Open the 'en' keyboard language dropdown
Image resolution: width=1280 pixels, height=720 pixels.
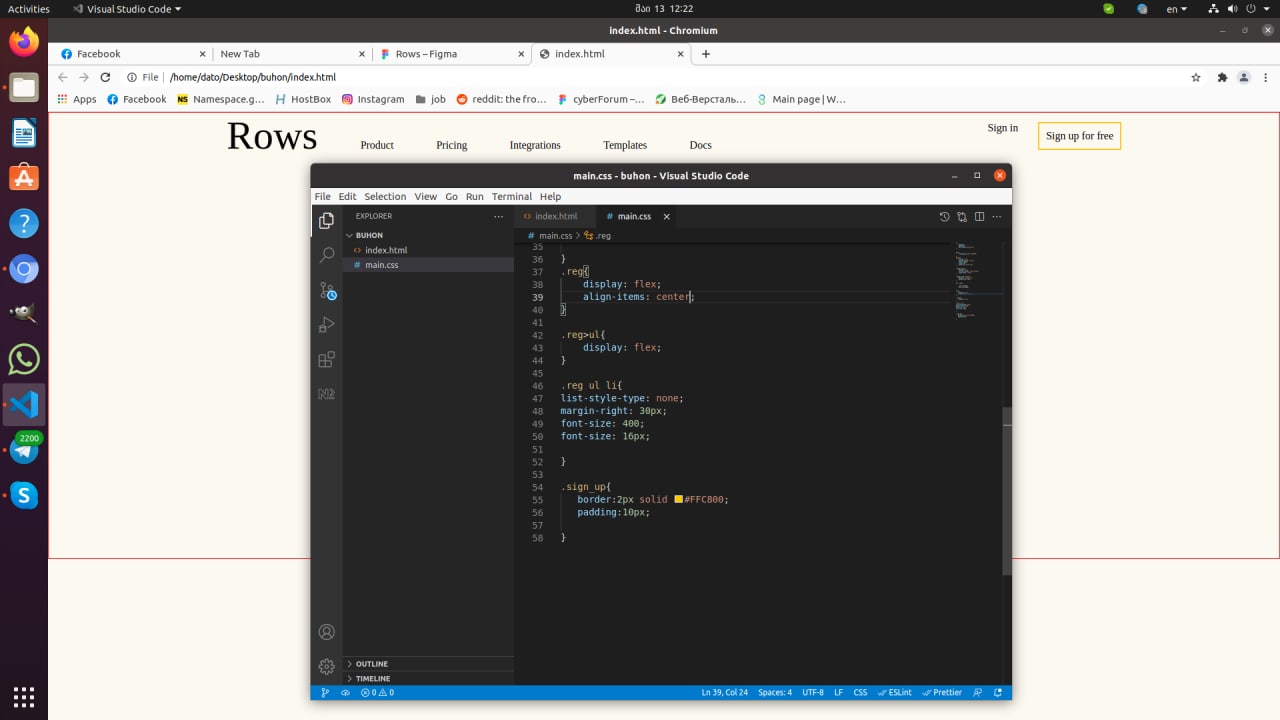coord(1177,9)
